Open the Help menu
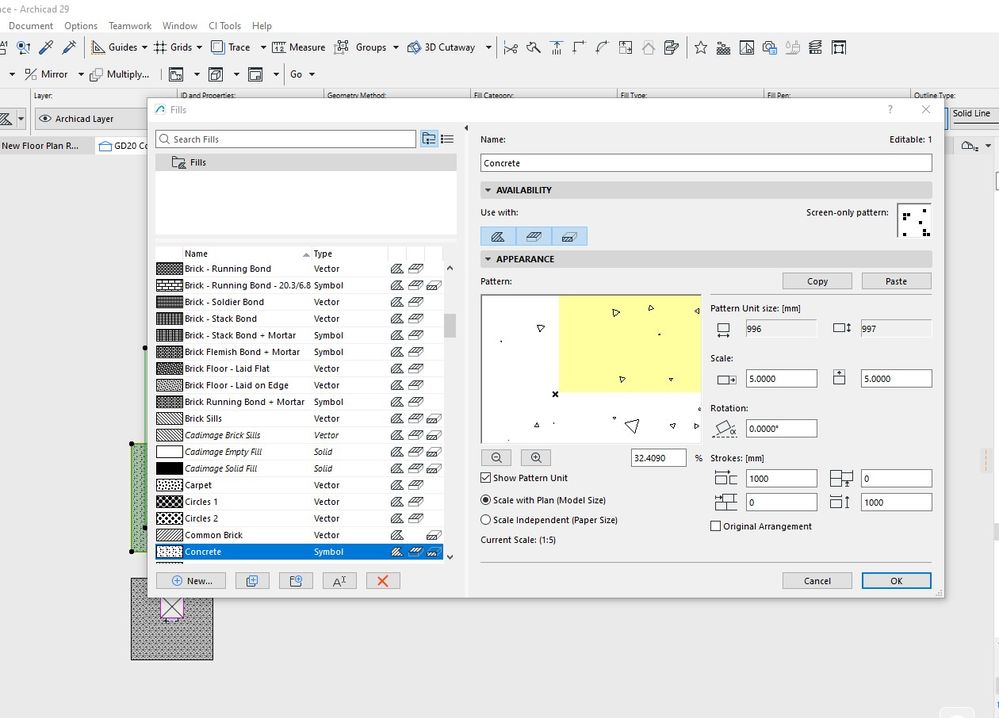 tap(262, 25)
